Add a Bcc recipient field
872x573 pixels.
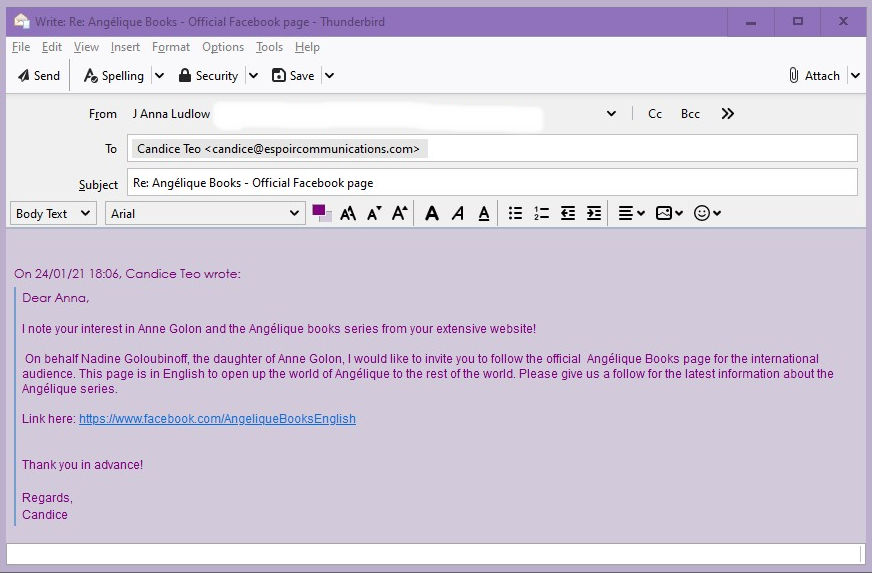690,114
